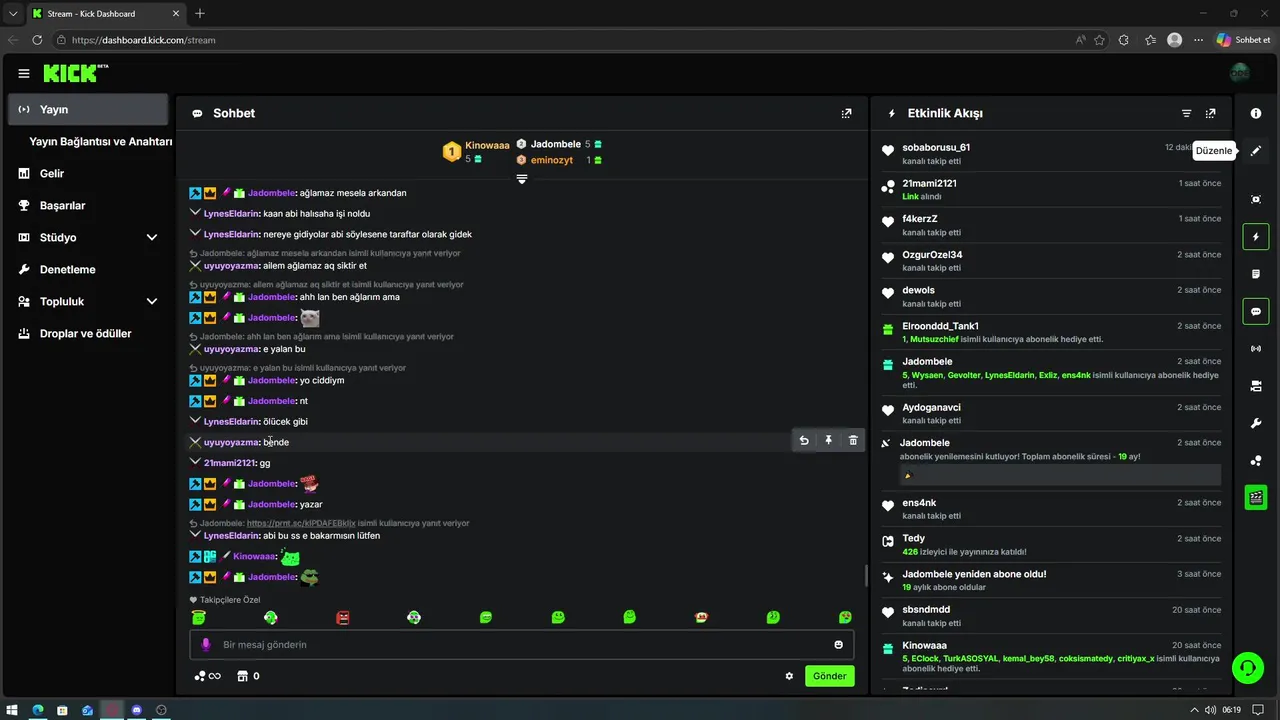Open the user avatar menu
This screenshot has height=720, width=1280.
(x=1240, y=73)
